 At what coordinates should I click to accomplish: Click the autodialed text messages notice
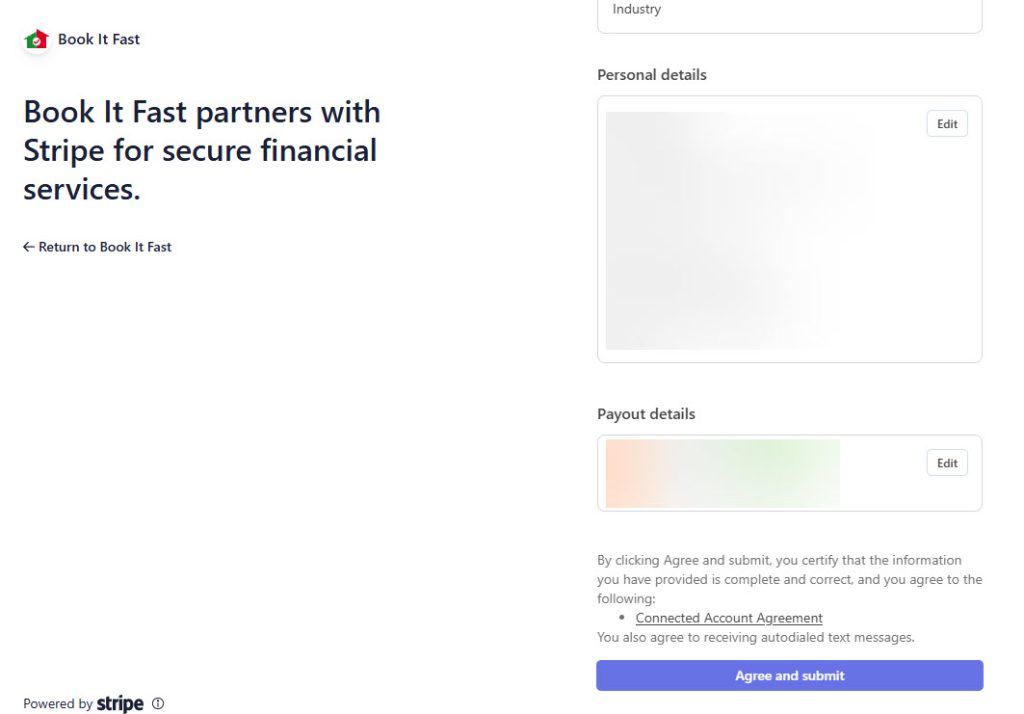755,637
